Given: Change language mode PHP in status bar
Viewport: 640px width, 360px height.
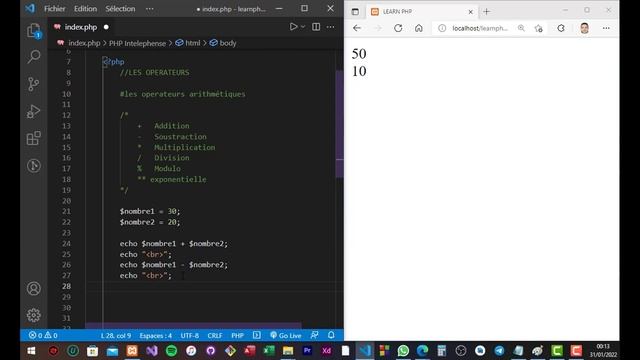Looking at the screenshot, I should (x=238, y=336).
